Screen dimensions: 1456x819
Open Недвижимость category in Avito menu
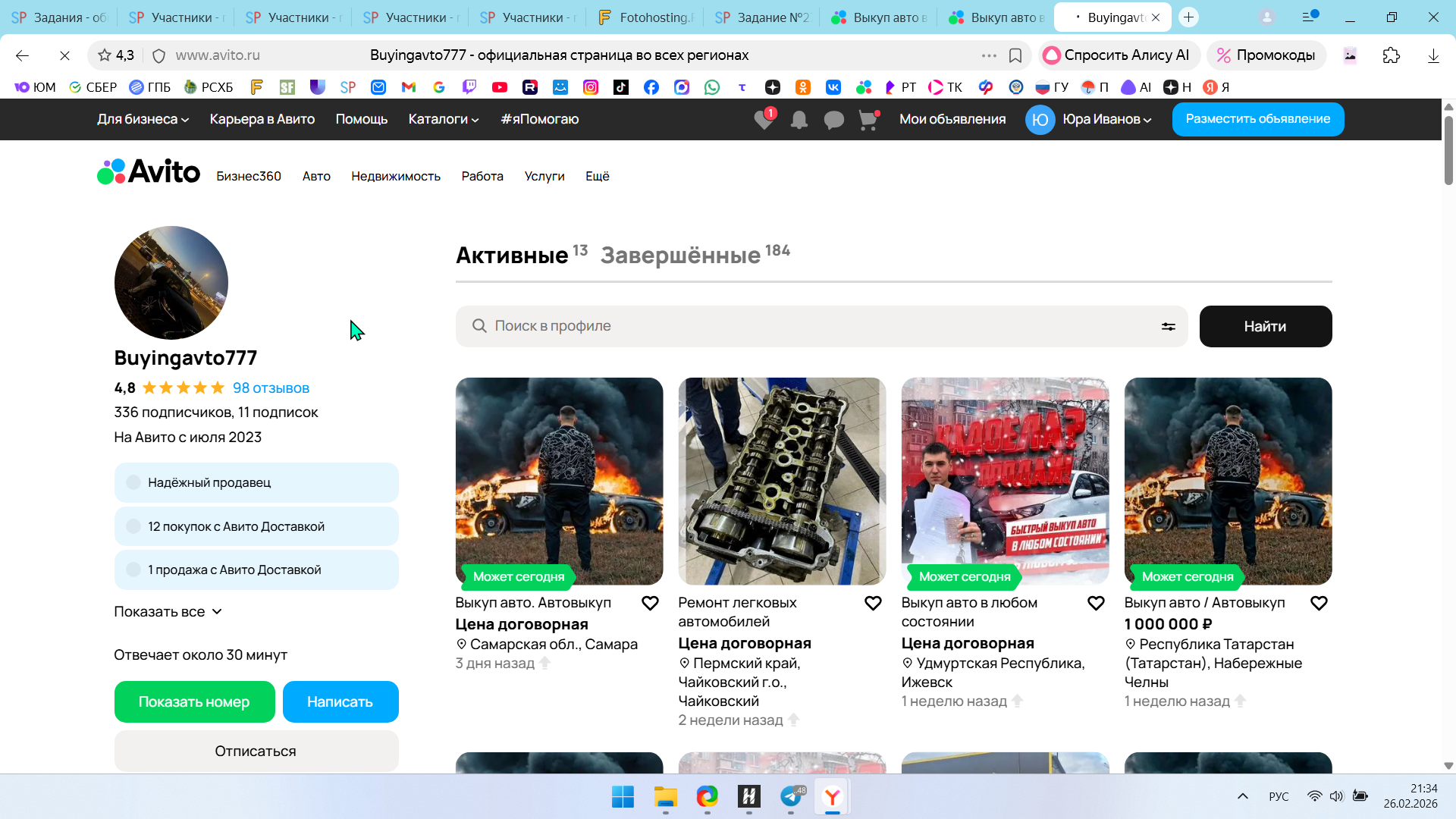[x=395, y=176]
